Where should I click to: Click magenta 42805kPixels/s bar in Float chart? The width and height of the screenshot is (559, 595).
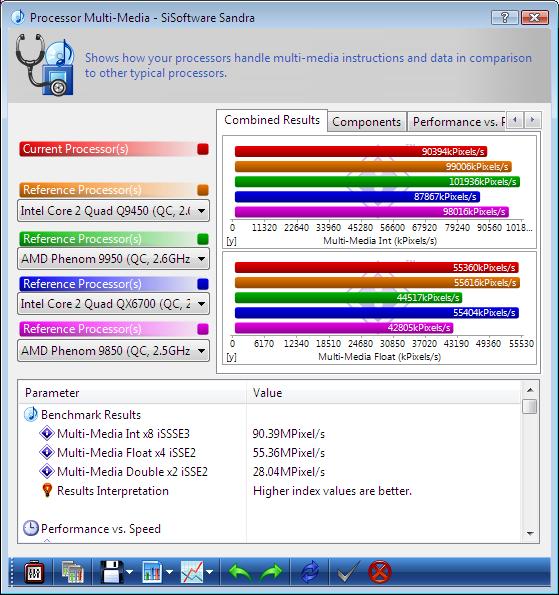[344, 327]
